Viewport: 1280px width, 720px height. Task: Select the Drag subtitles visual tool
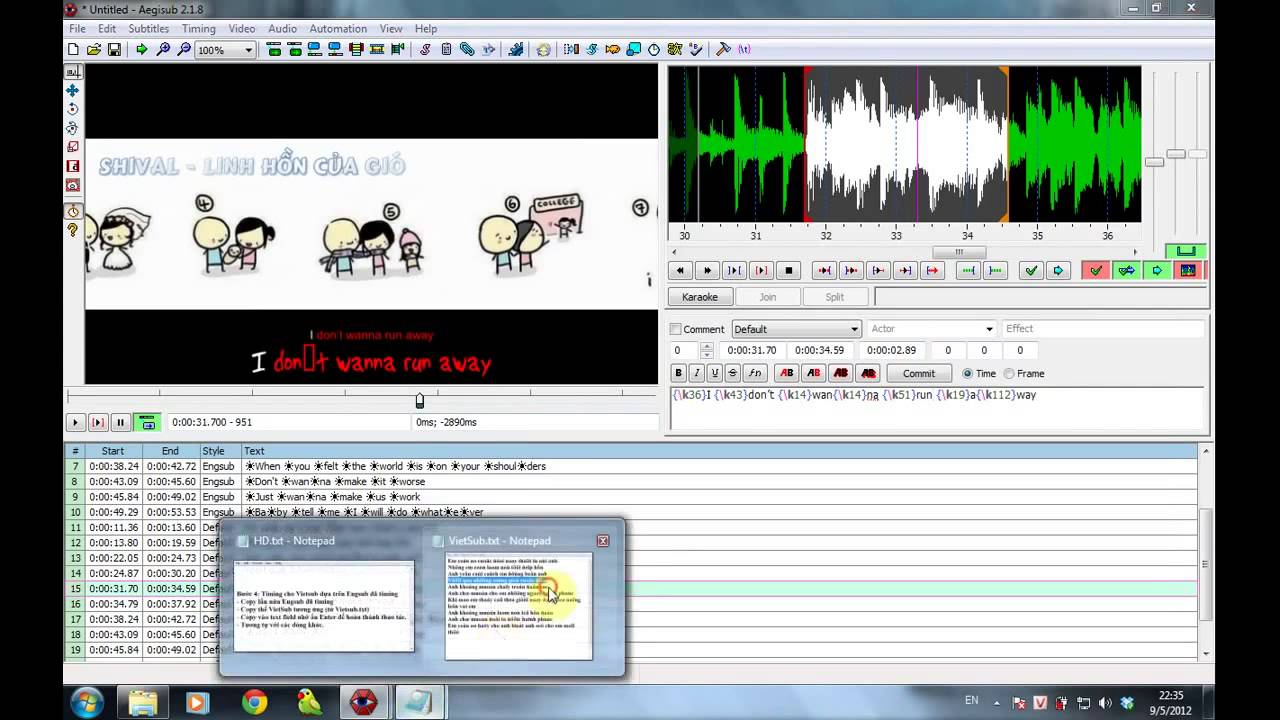click(73, 90)
